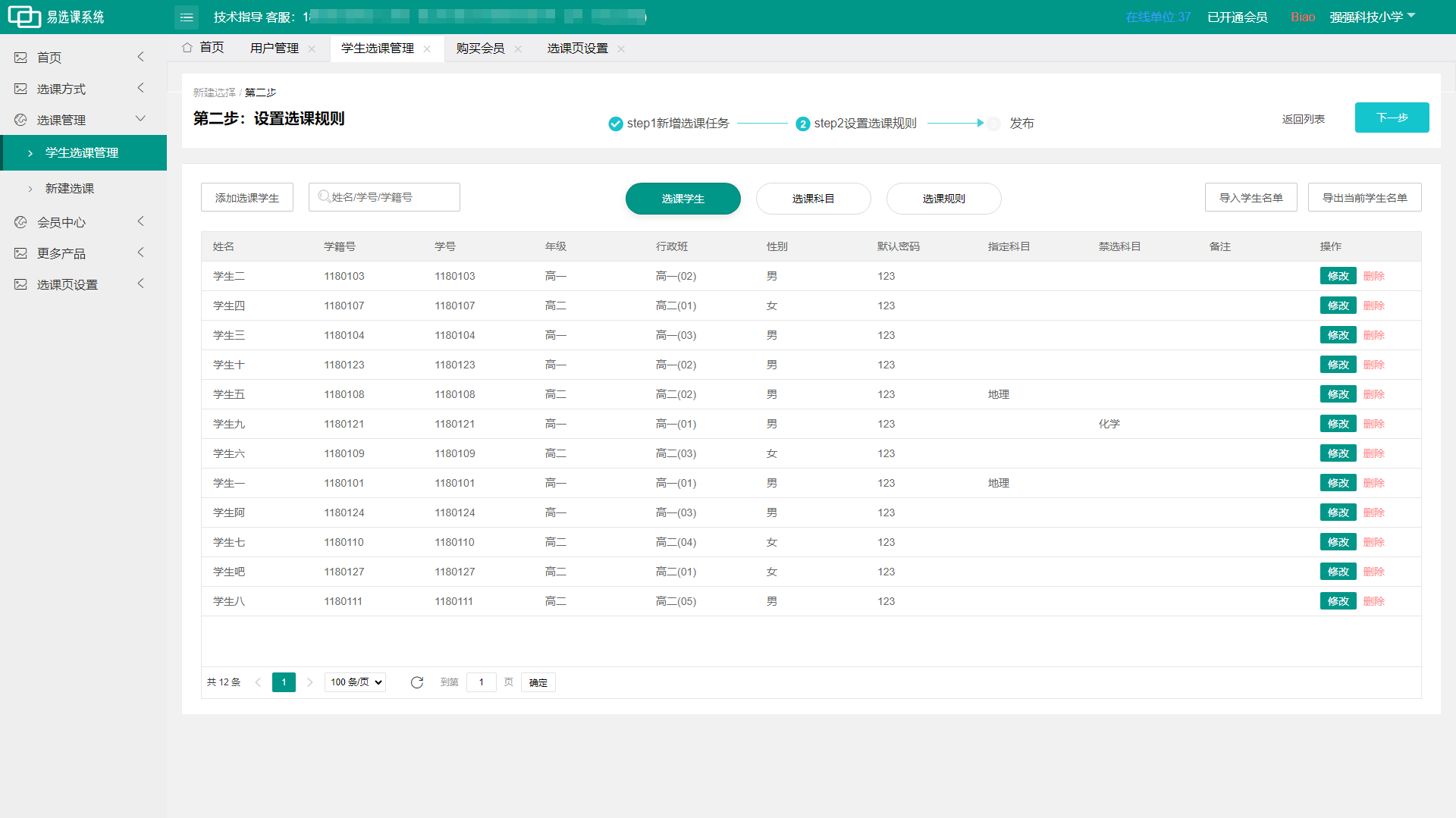Click the refresh icon in pagination bar
The width and height of the screenshot is (1456, 818).
416,682
